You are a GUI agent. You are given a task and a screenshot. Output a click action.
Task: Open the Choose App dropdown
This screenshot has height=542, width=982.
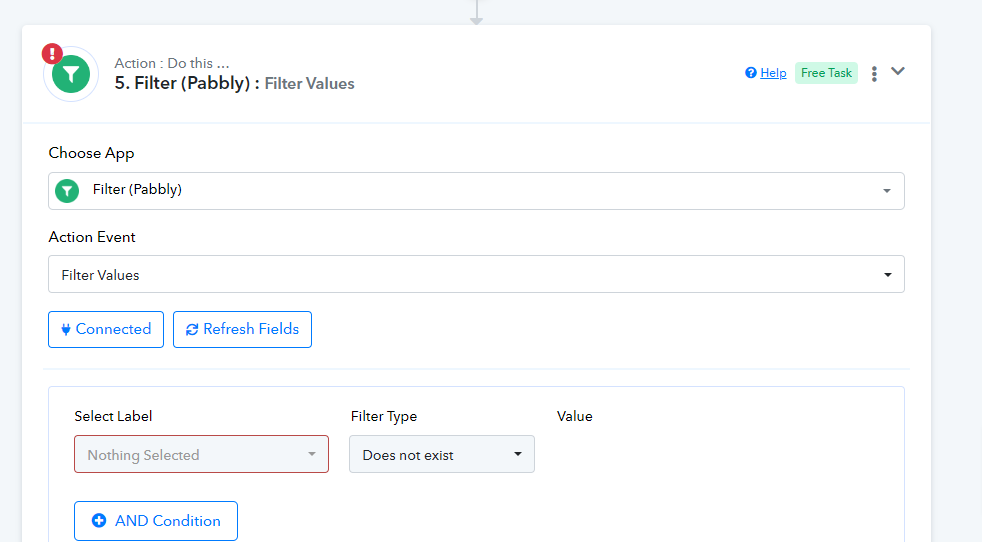pyautogui.click(x=476, y=191)
